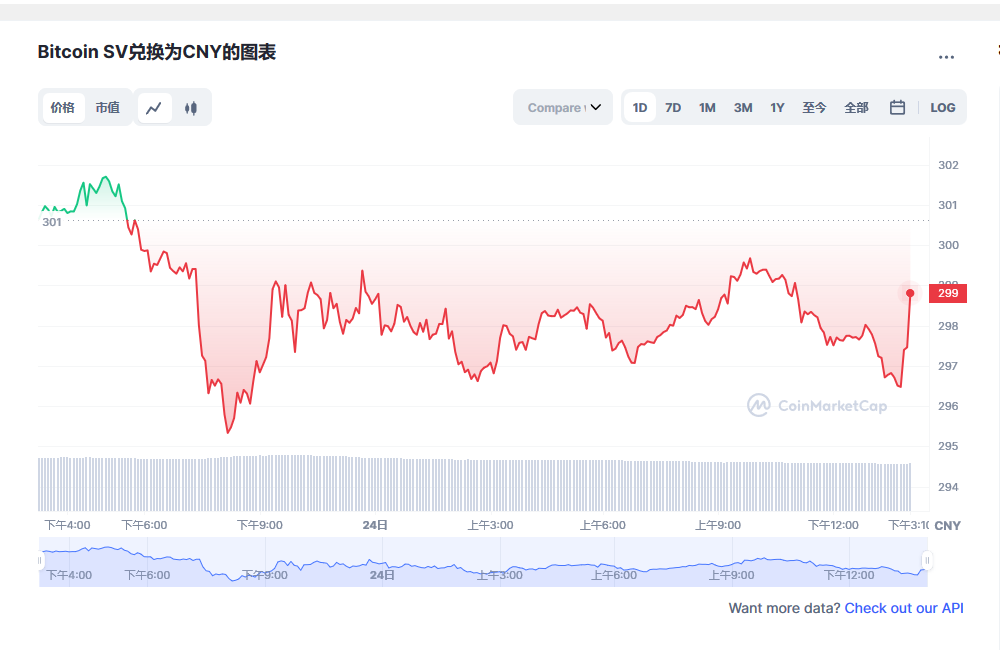Click the 上午3:00 label on time axis

click(490, 525)
